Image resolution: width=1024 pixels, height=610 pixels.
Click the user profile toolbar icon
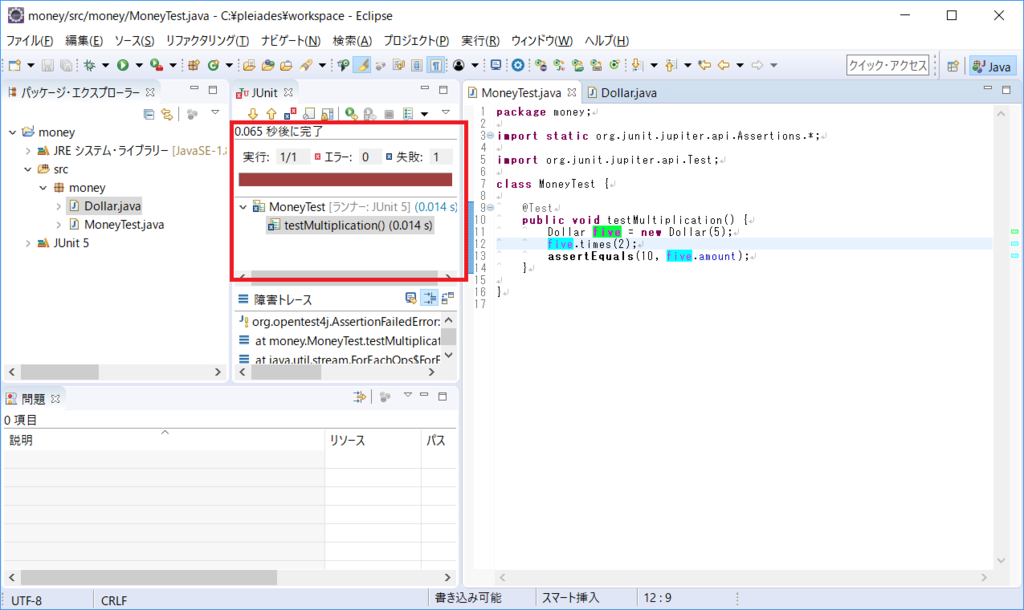(x=459, y=65)
